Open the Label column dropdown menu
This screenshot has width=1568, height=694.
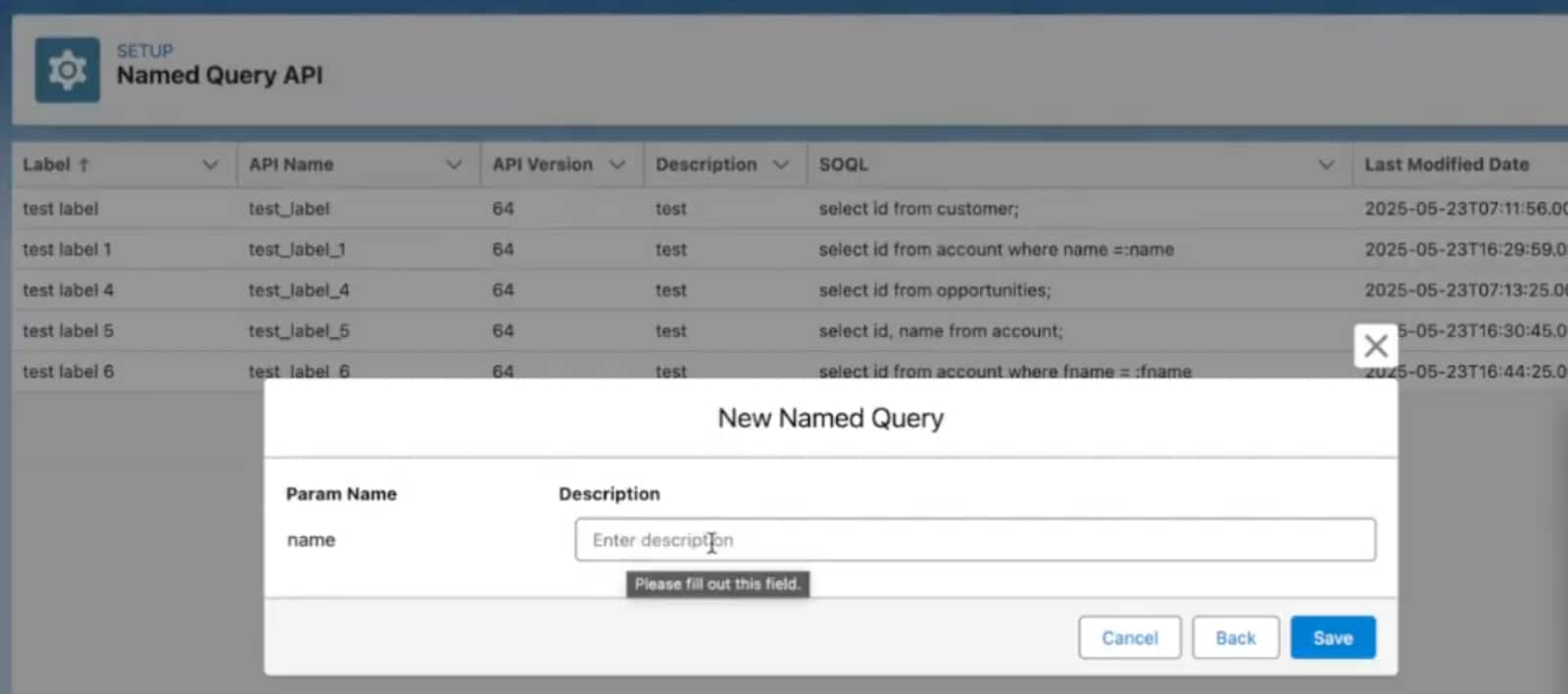(210, 165)
